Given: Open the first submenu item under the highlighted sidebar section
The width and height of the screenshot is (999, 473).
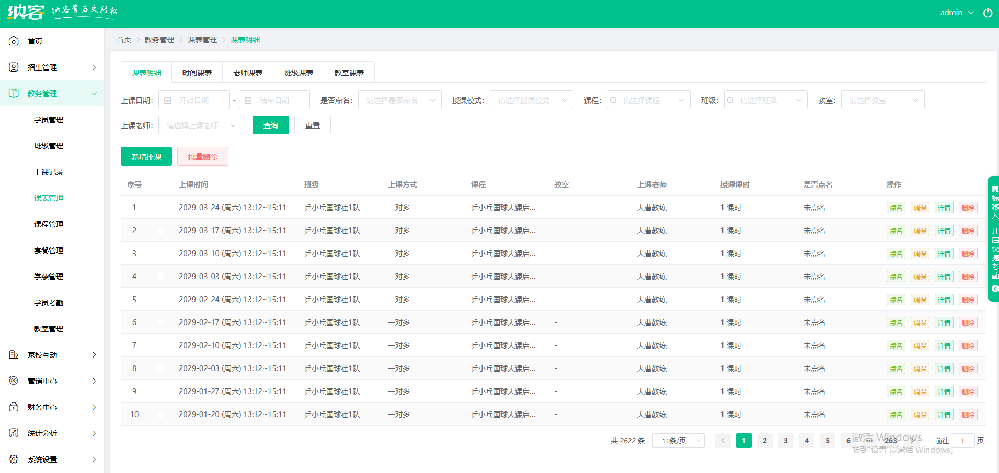Looking at the screenshot, I should click(48, 120).
